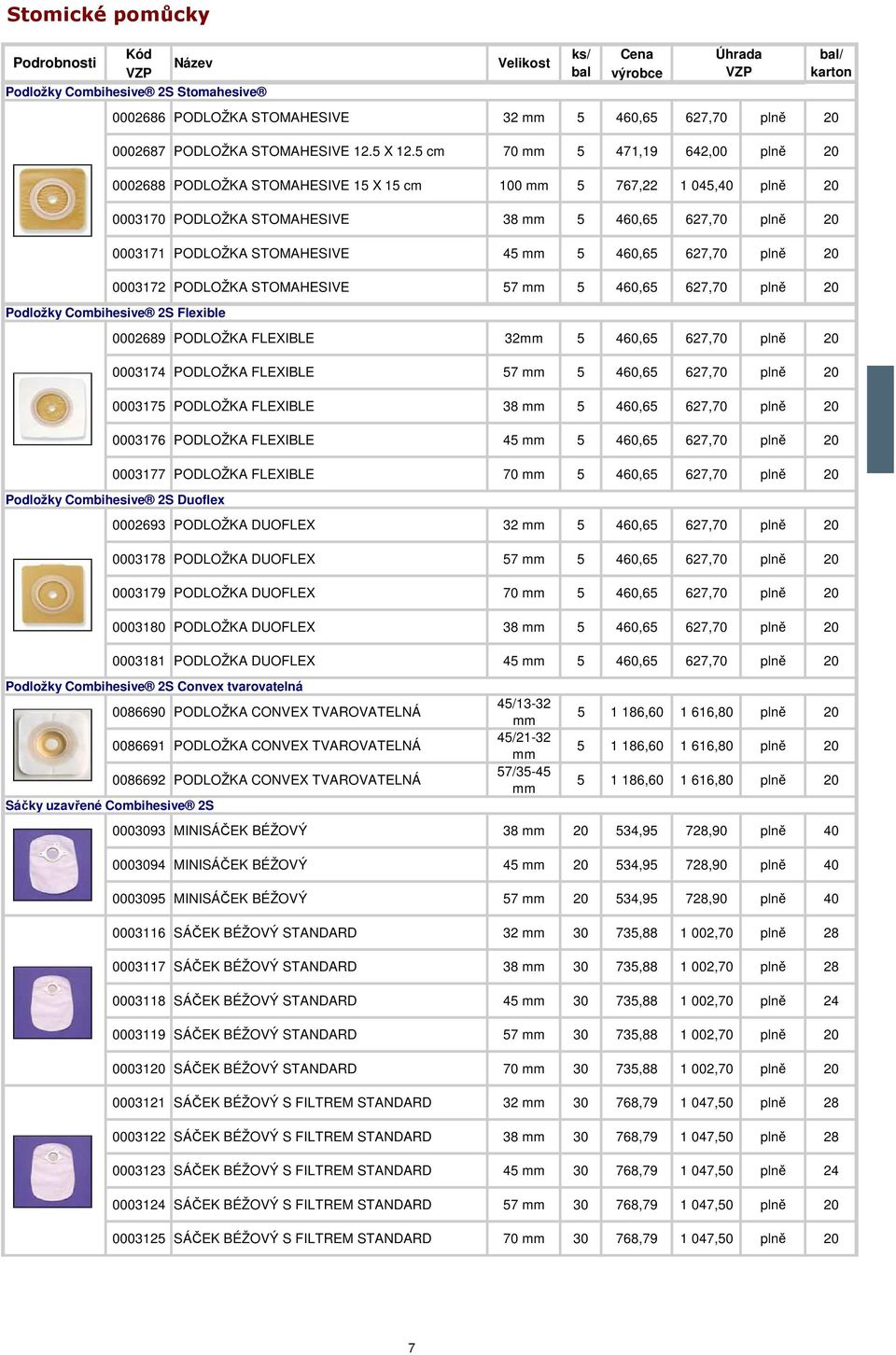Select section heading 'Podložky Combihesive® 2S Flexible'
896x1355 pixels.
click(116, 313)
